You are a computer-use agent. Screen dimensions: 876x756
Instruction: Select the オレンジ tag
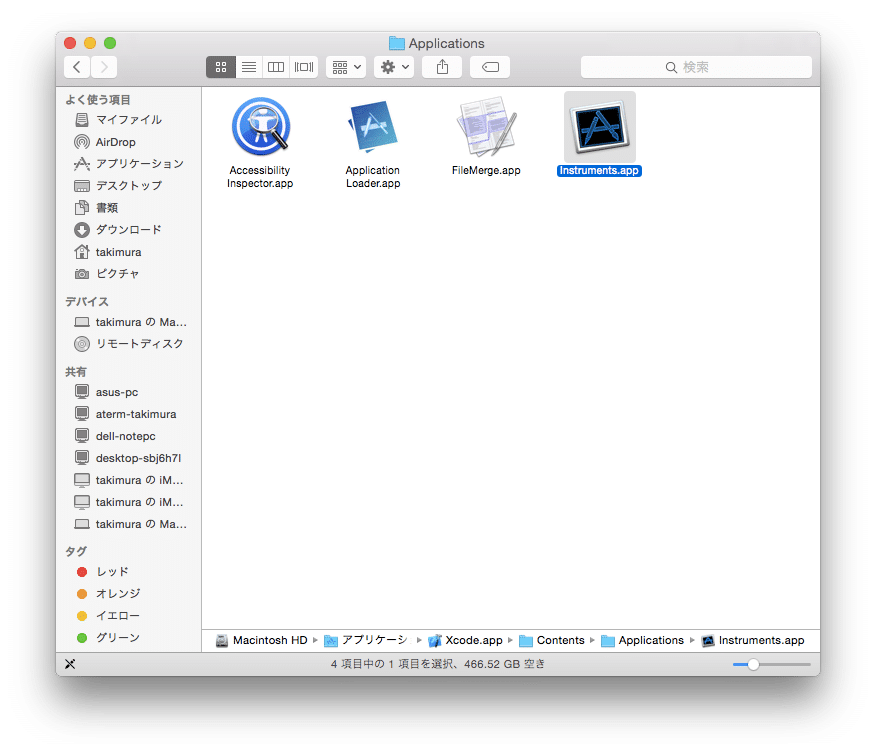(128, 593)
